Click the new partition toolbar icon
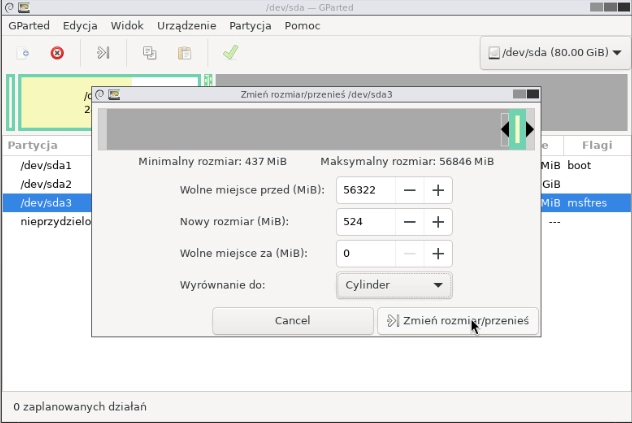632x423 pixels. coord(22,53)
